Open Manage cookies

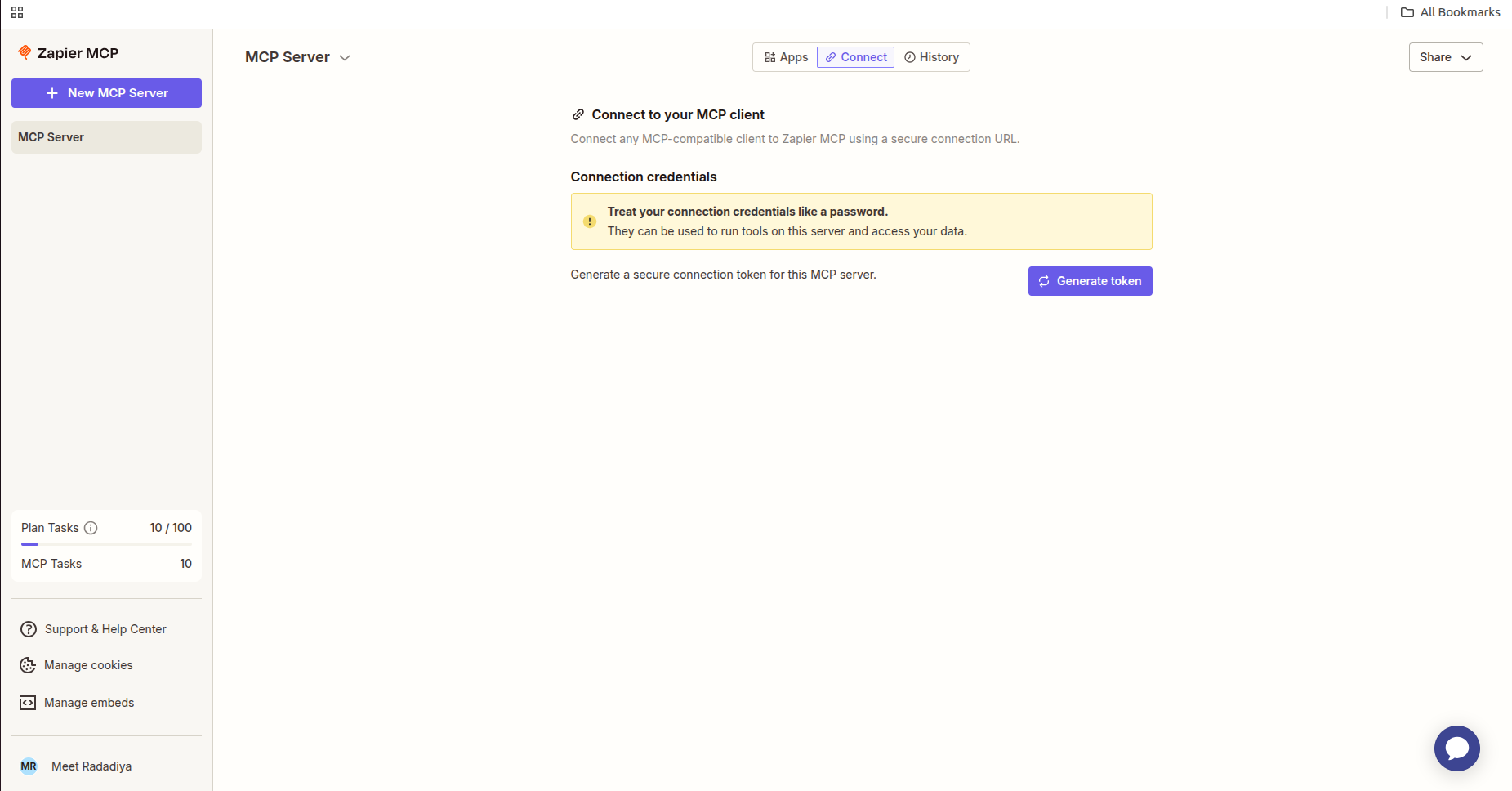click(88, 665)
